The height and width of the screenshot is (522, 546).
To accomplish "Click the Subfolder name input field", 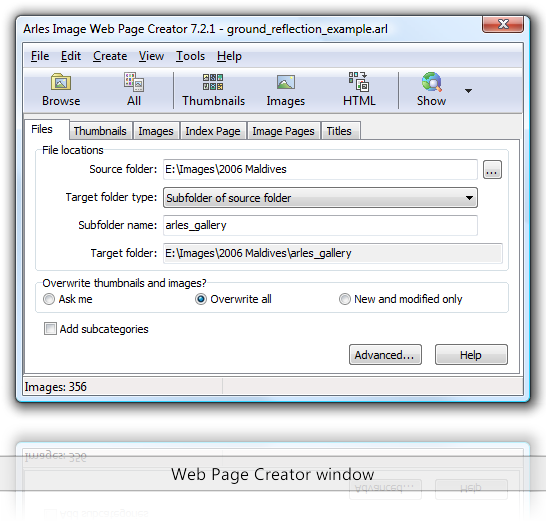I will pos(320,225).
